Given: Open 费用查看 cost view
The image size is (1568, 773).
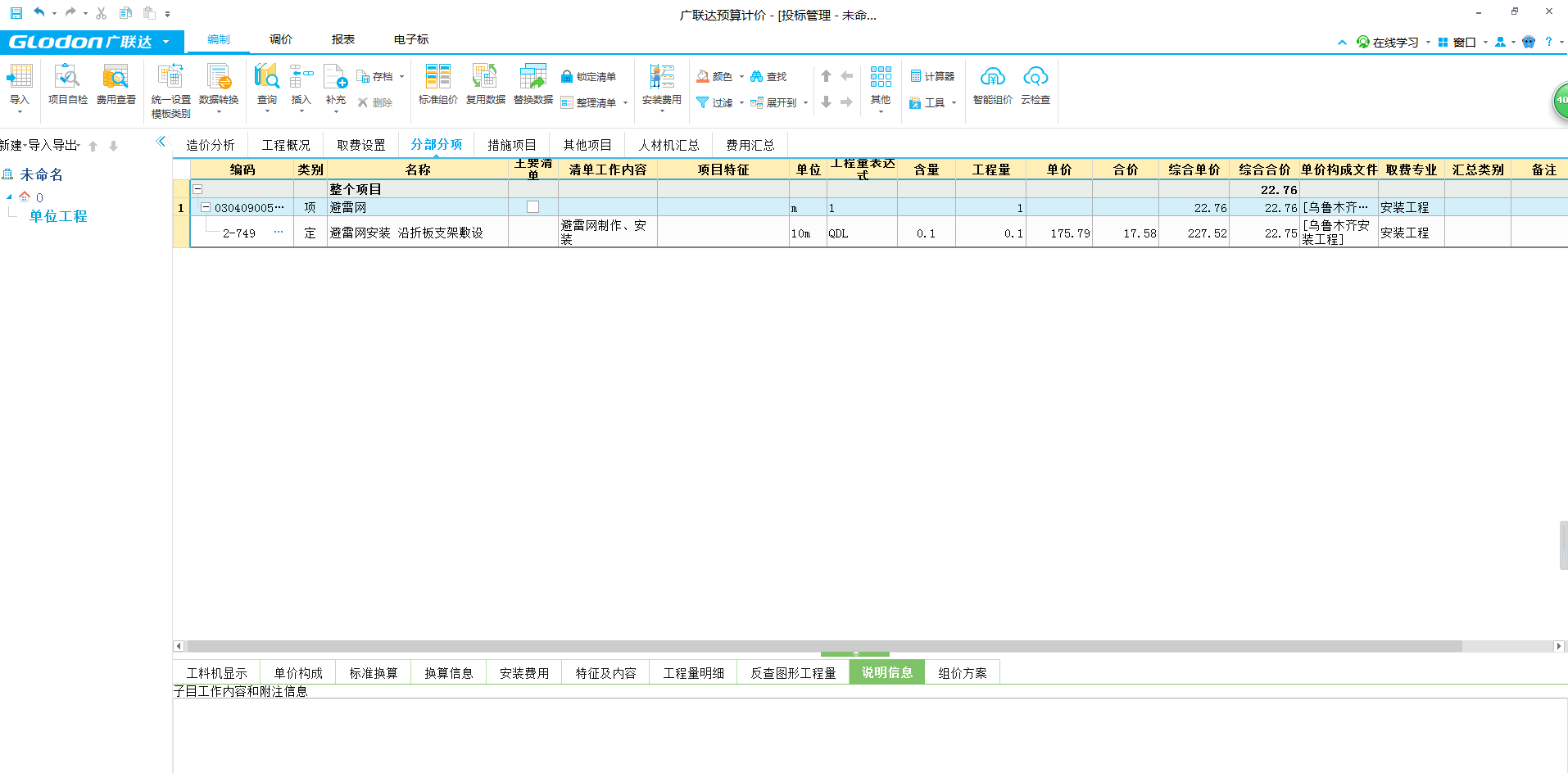Looking at the screenshot, I should [116, 84].
